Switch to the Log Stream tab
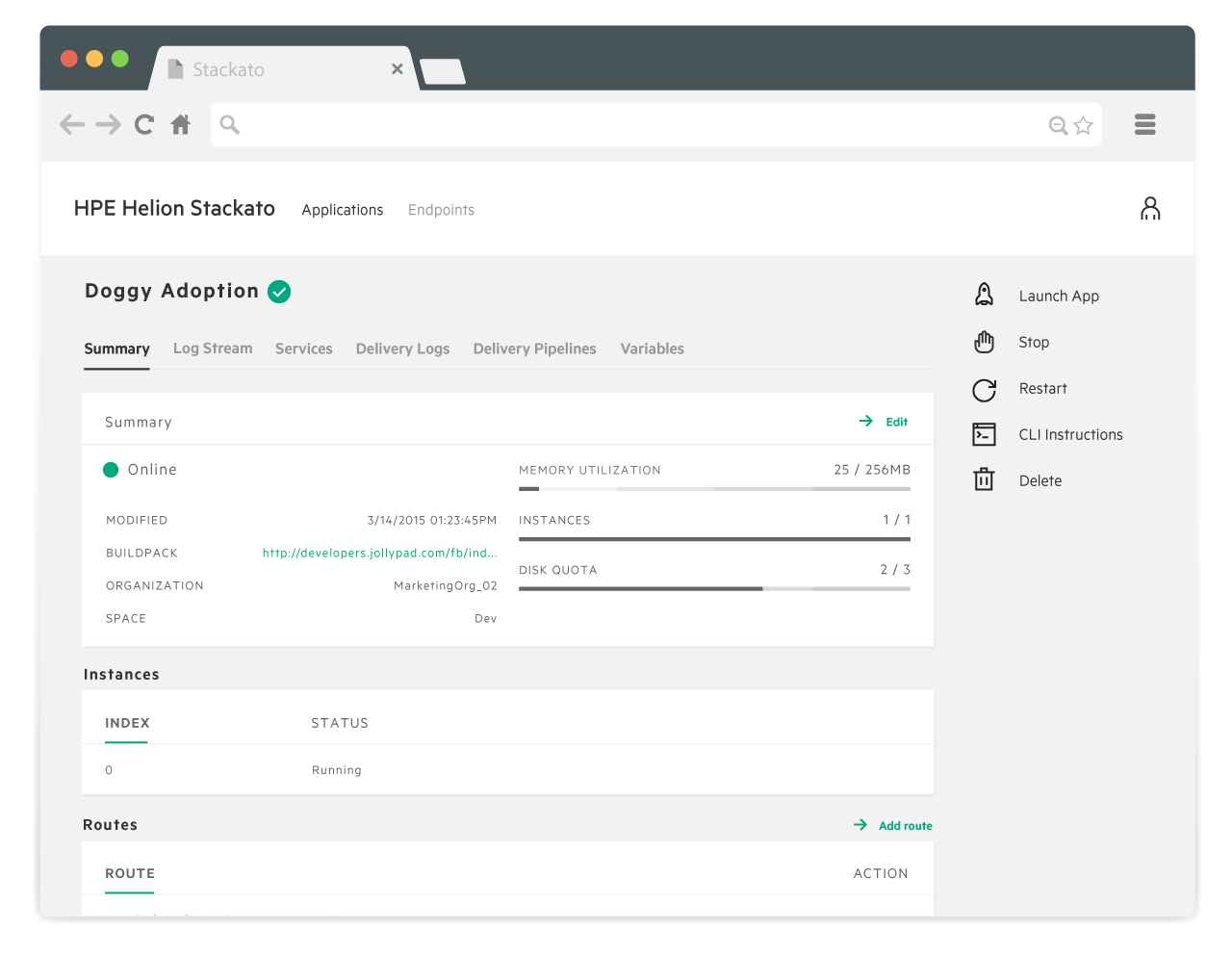This screenshot has height=955, width=1232. (213, 348)
